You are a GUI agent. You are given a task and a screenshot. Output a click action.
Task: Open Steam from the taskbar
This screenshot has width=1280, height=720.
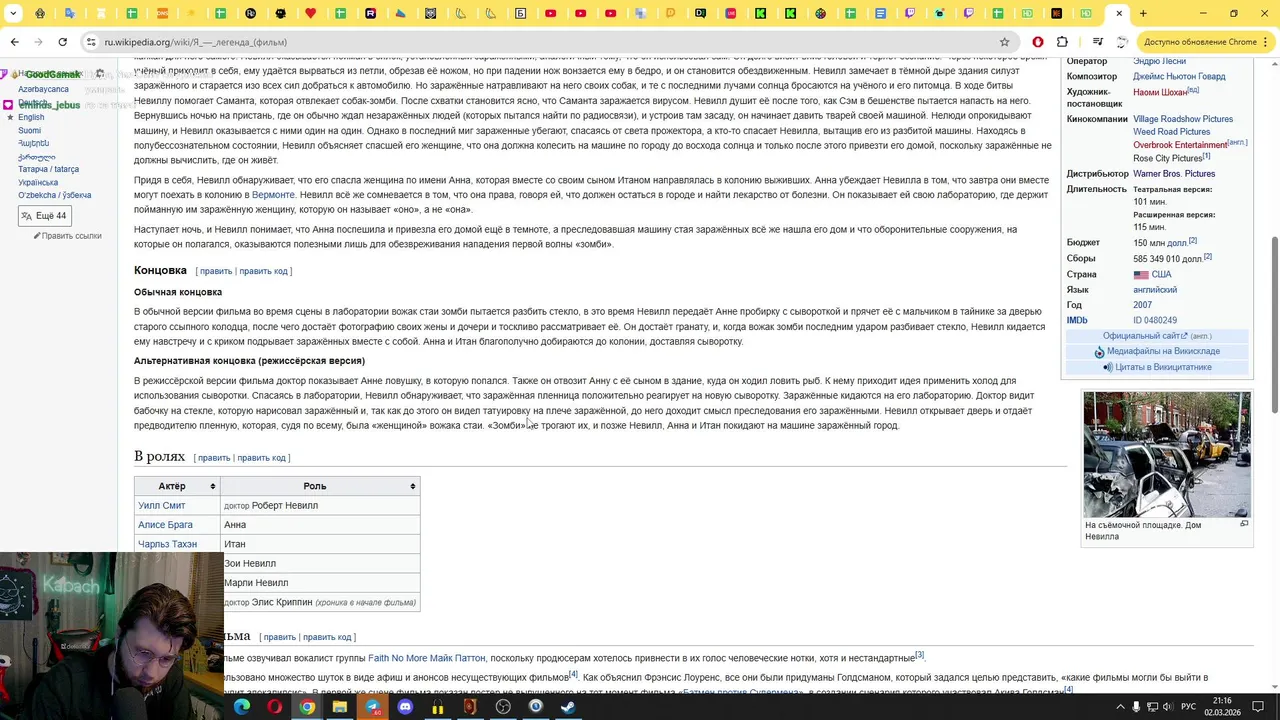coord(568,707)
